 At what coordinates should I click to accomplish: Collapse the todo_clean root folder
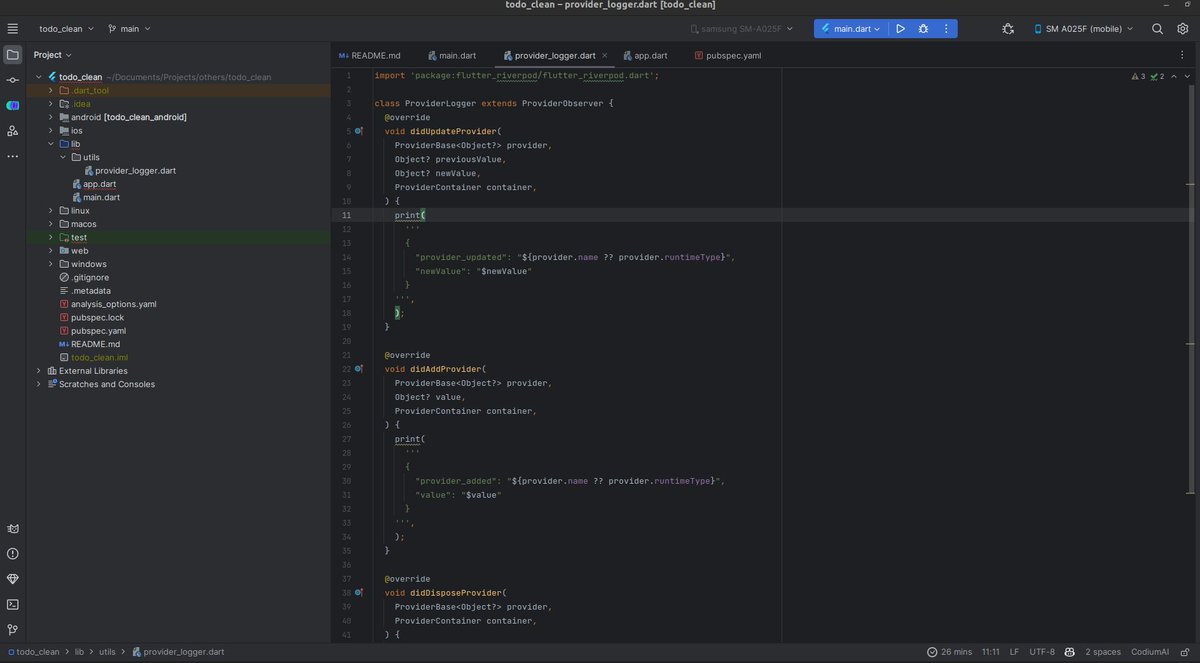coord(38,77)
